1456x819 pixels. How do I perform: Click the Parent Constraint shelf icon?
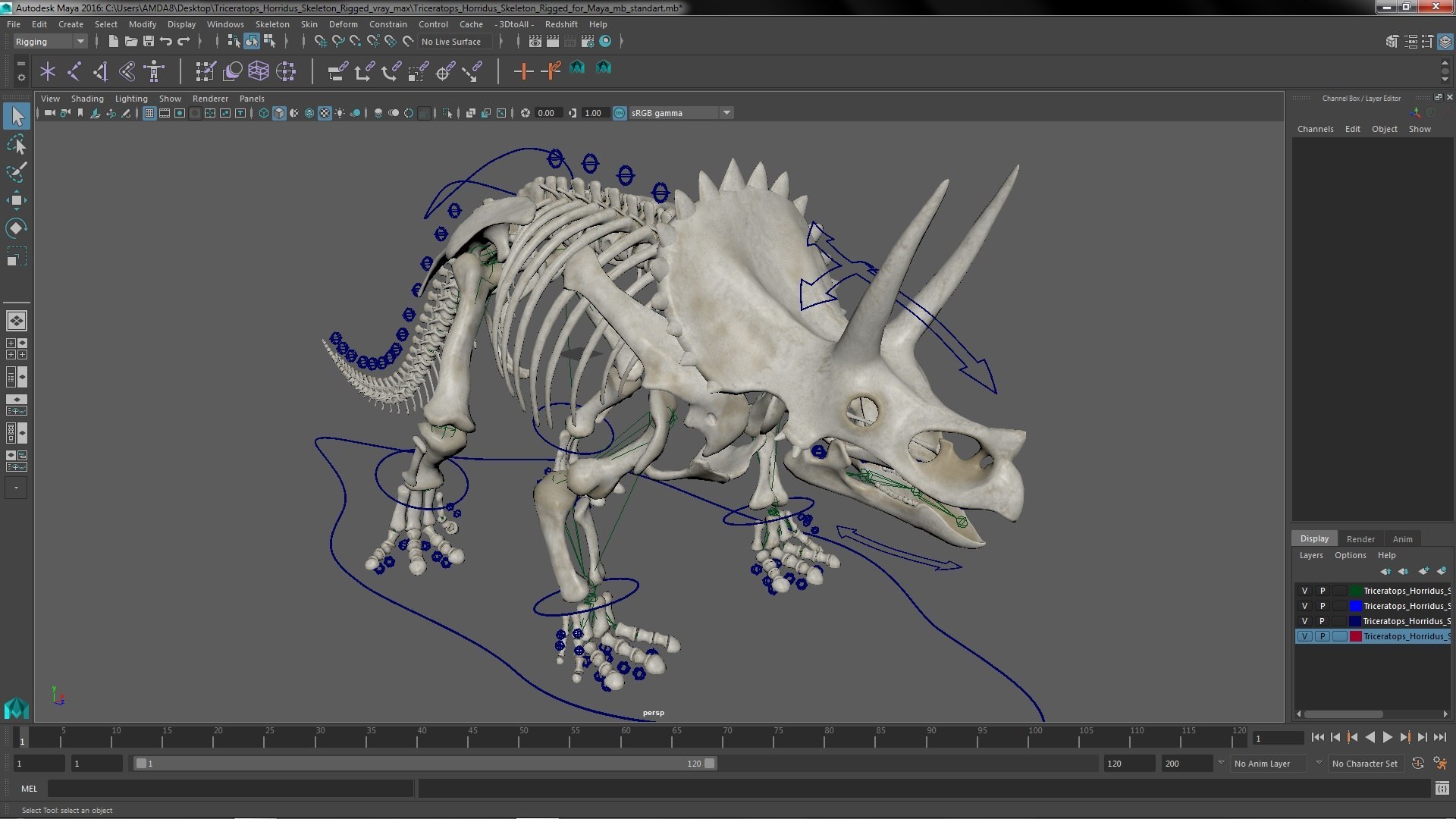coord(337,71)
